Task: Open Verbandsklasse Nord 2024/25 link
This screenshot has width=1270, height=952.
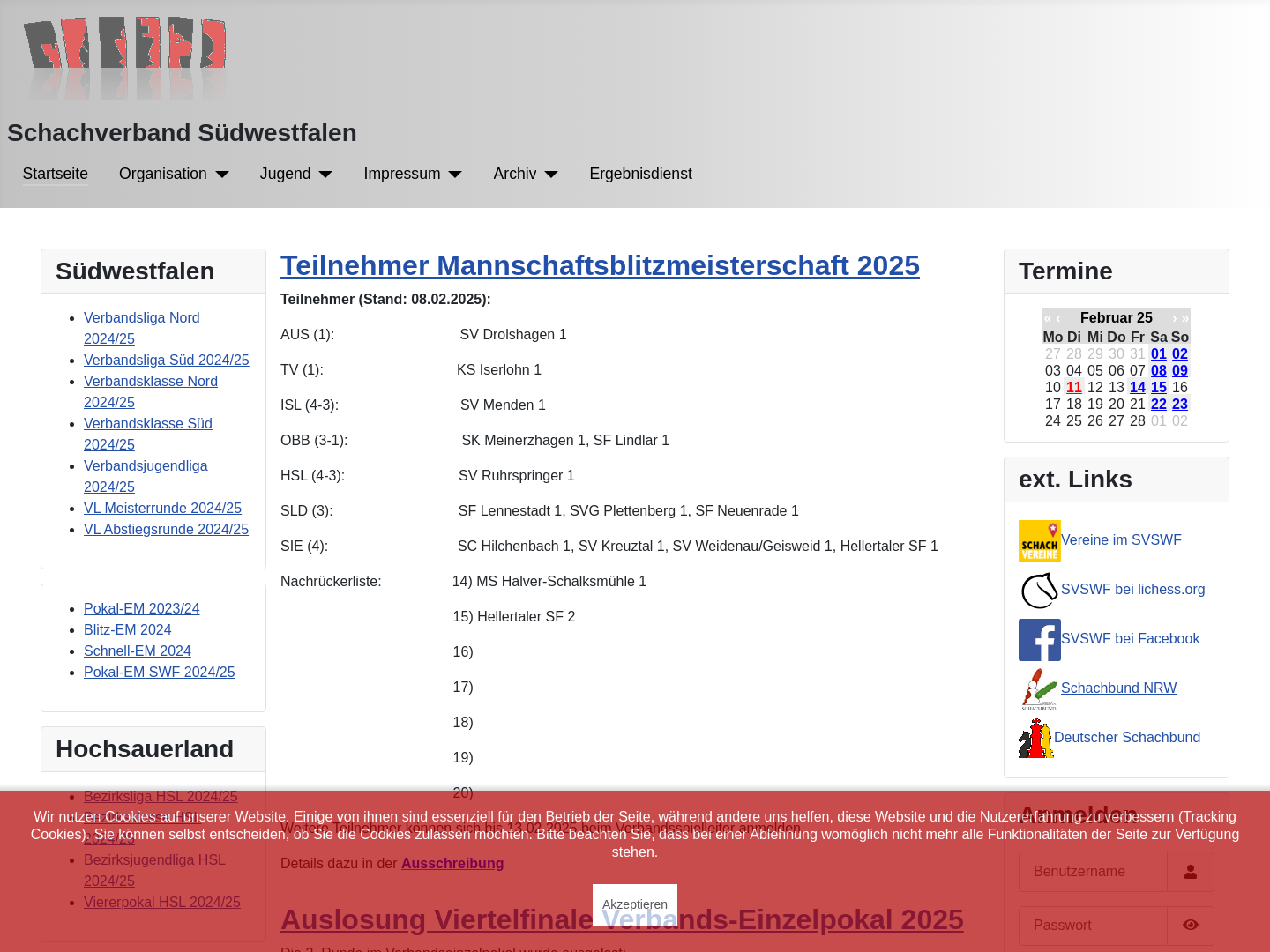Action: (x=151, y=391)
